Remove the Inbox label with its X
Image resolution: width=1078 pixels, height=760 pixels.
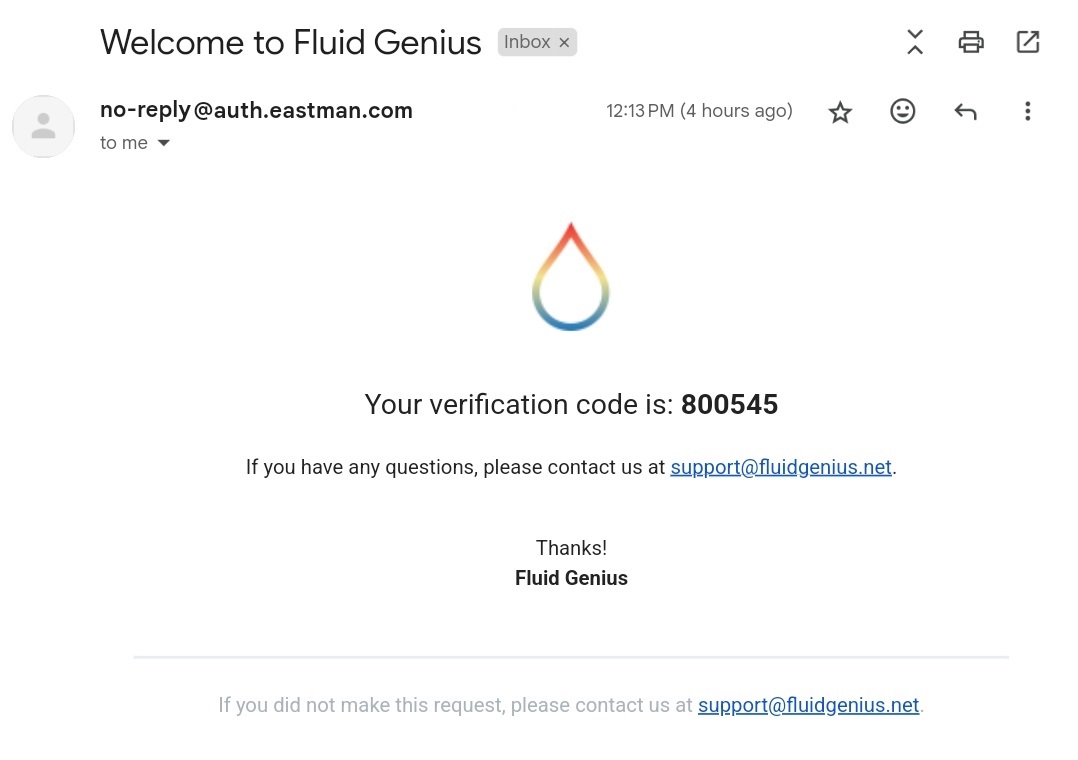click(564, 42)
